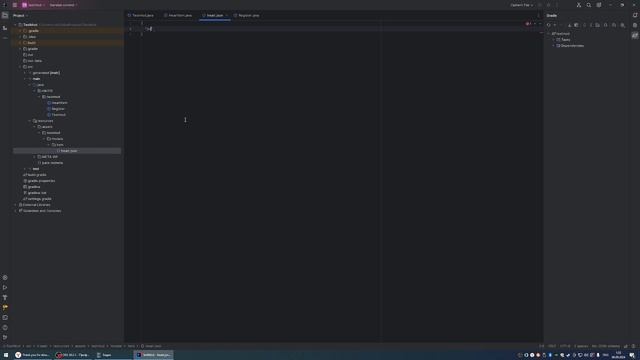Open the Version control dropdown
The width and height of the screenshot is (640, 360).
[63, 5]
